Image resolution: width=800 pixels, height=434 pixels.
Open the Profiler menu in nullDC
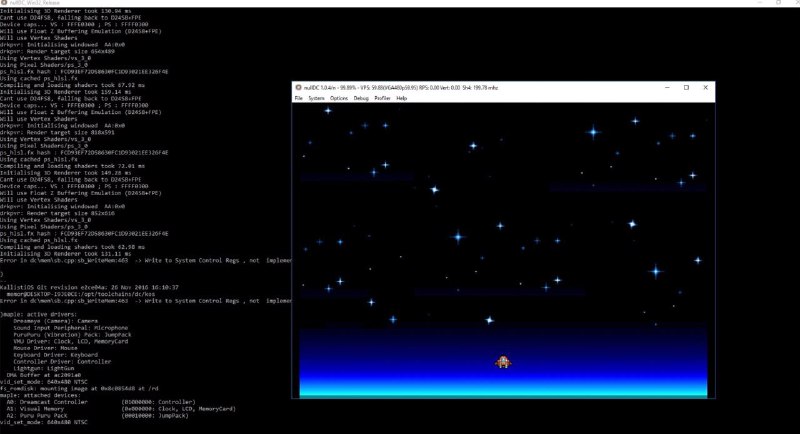pyautogui.click(x=382, y=98)
